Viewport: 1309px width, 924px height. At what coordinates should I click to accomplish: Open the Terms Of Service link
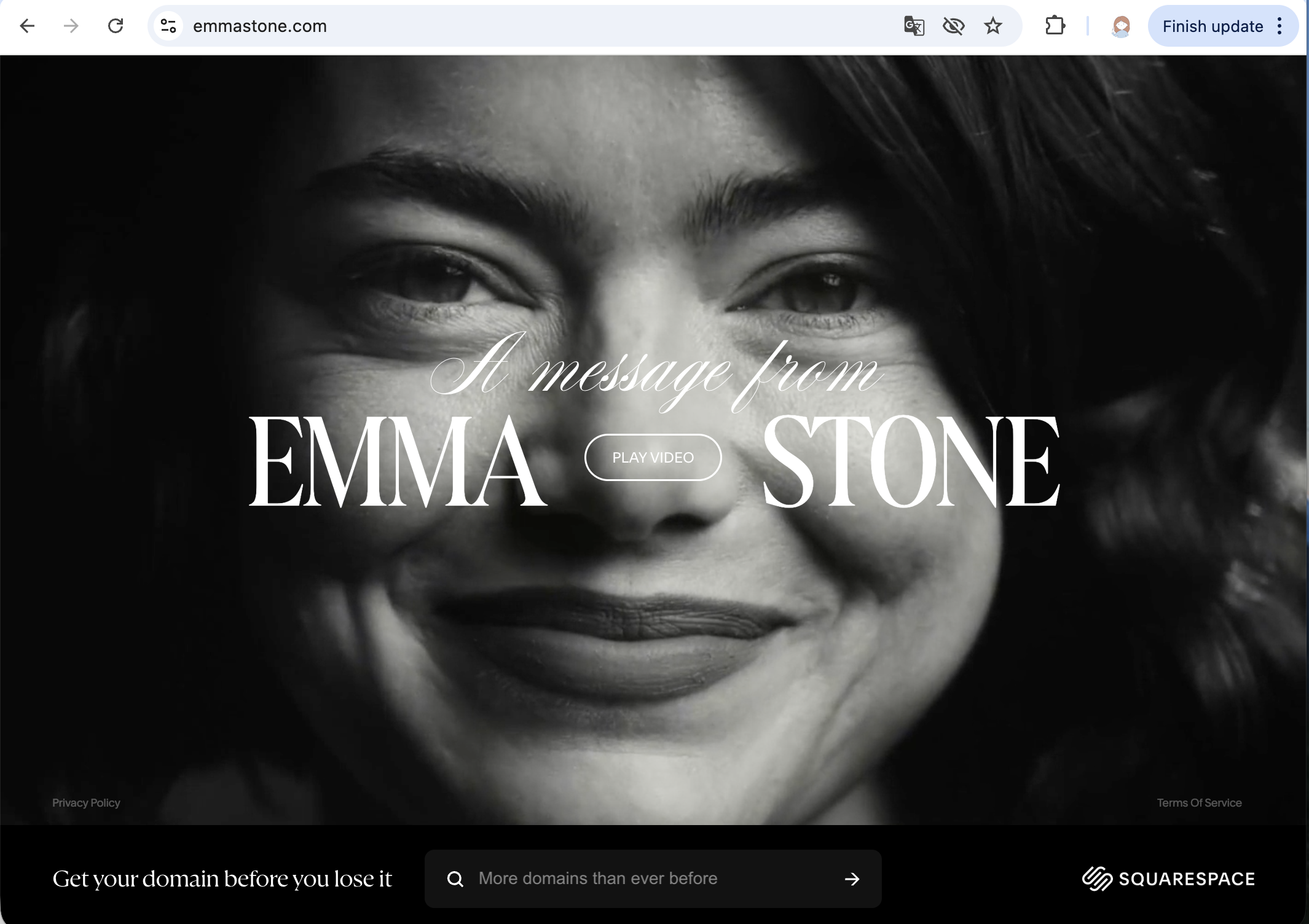point(1199,803)
